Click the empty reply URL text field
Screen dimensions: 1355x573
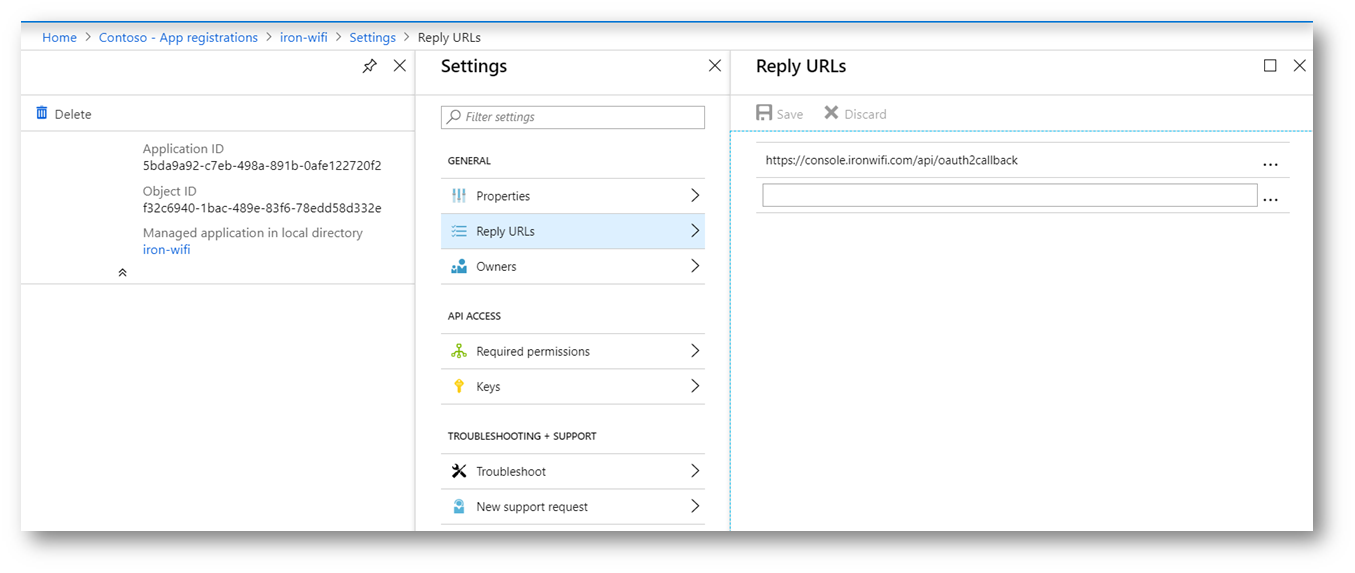point(1009,195)
